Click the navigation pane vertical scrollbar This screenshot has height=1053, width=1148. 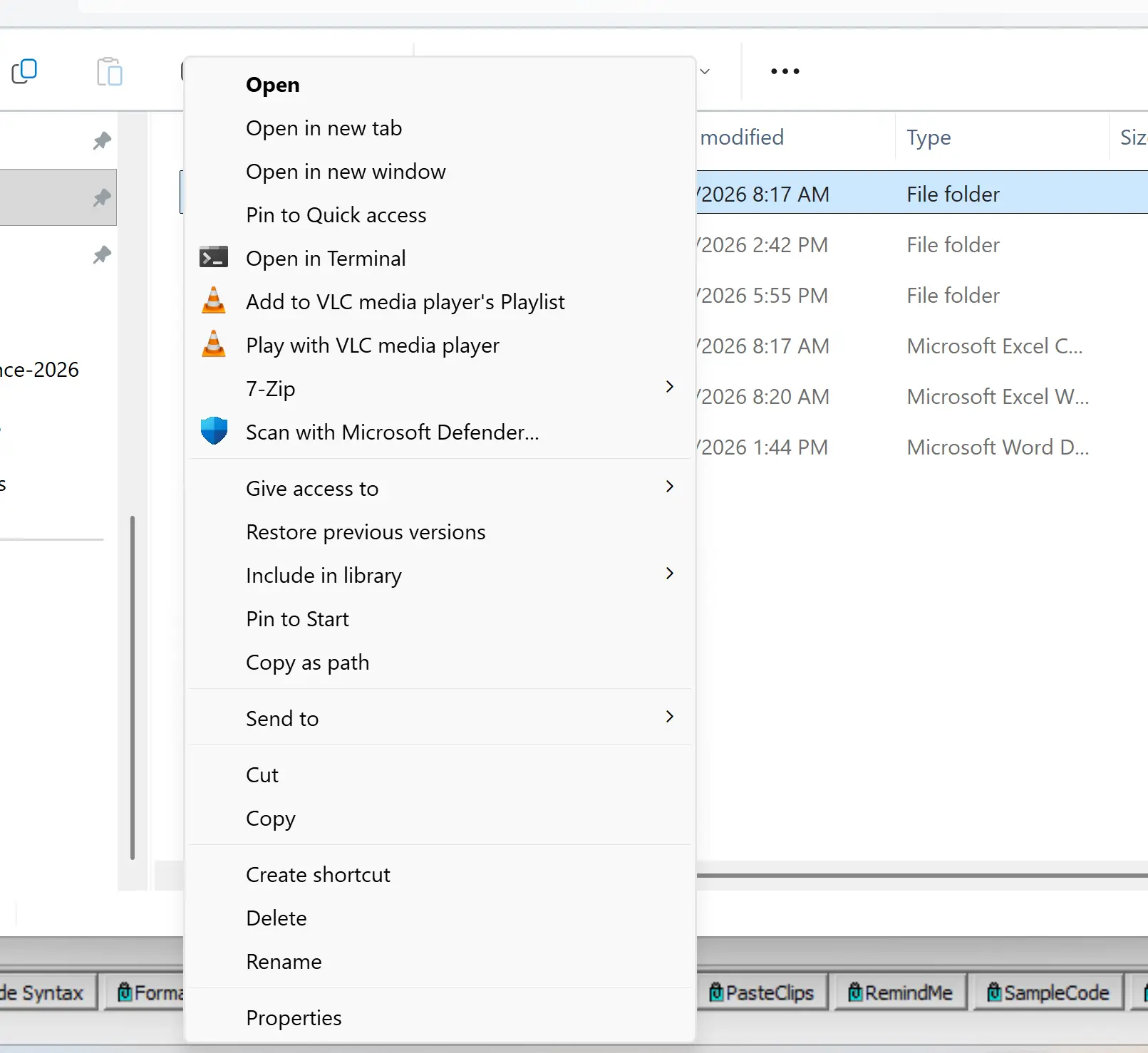click(x=133, y=688)
